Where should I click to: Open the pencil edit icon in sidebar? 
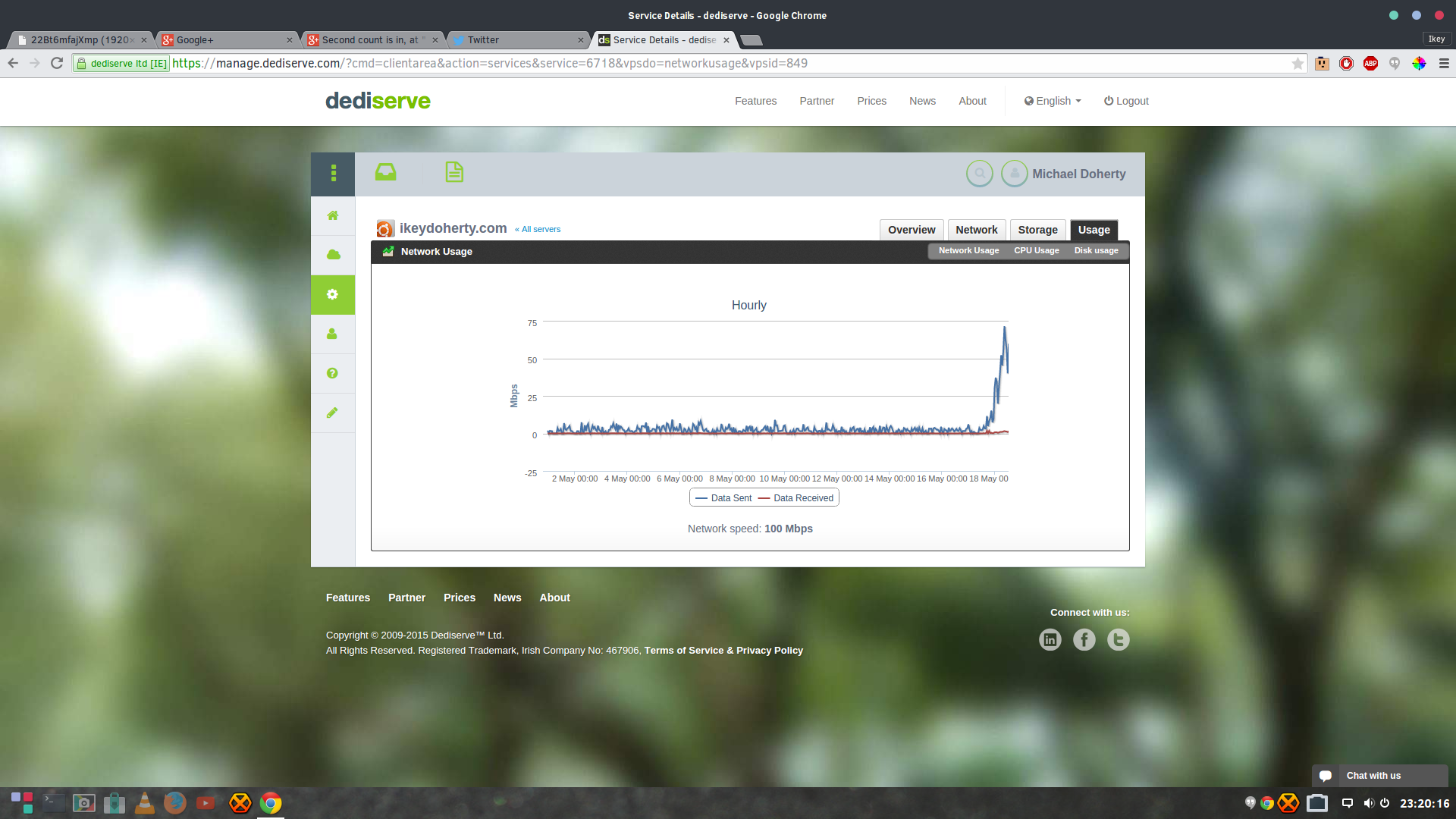(332, 413)
